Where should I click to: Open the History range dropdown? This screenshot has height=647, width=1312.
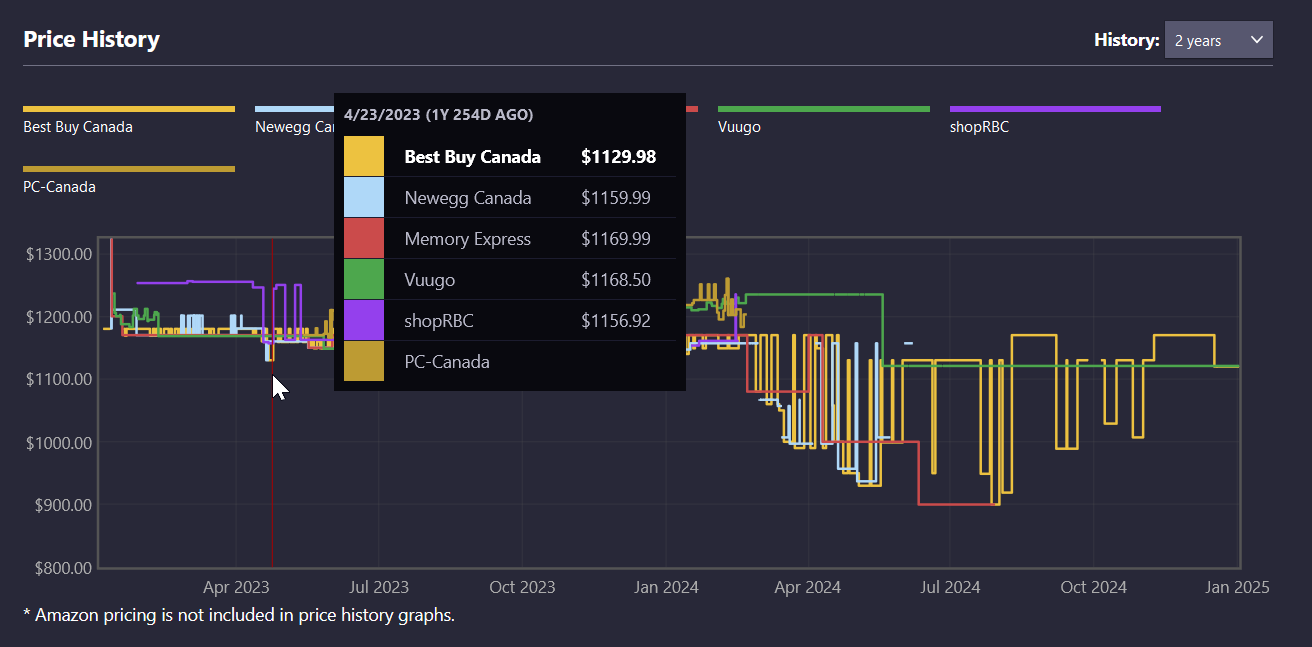(x=1217, y=40)
